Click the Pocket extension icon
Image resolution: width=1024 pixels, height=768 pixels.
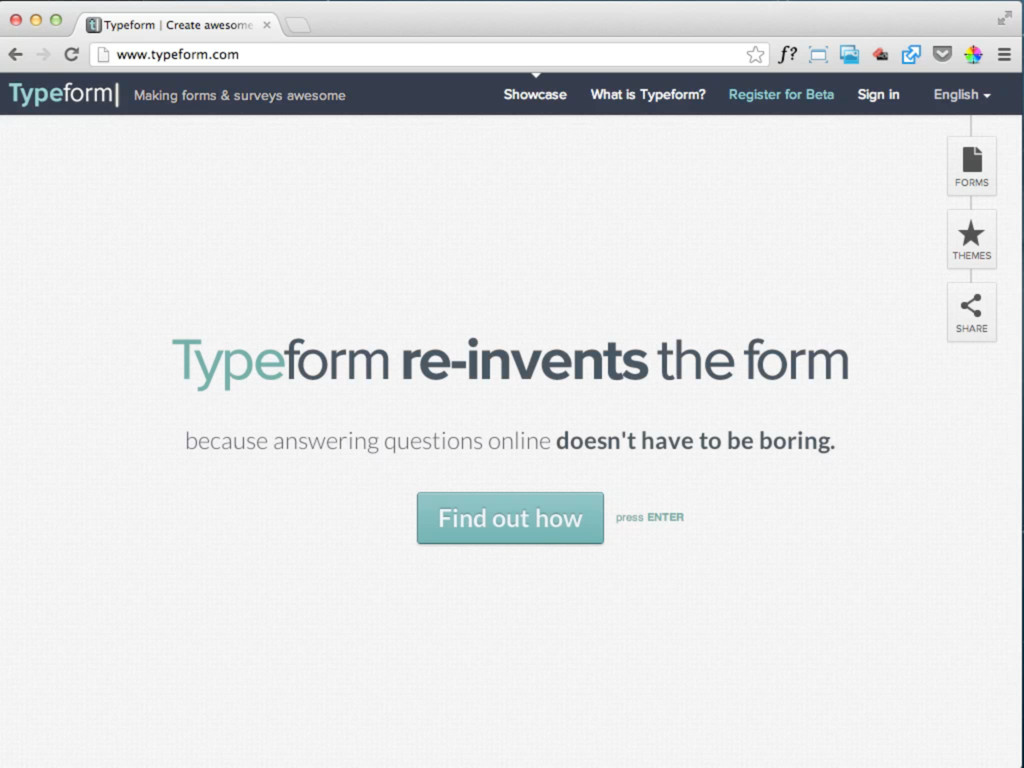[x=942, y=54]
